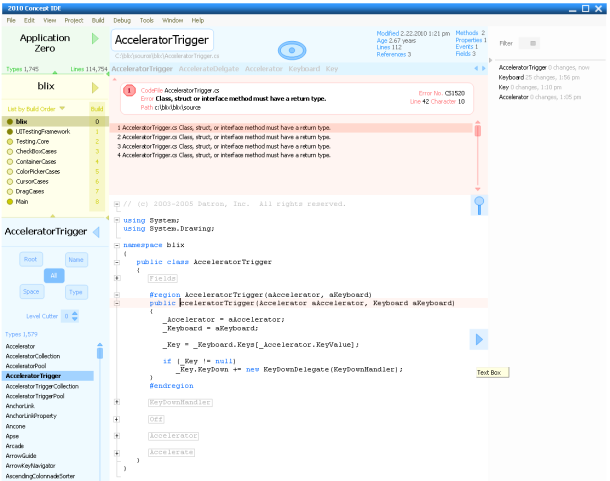Screen dimensions: 610x481
Task: Select AcceleratorTriggerPool in types list
Action: [35, 396]
